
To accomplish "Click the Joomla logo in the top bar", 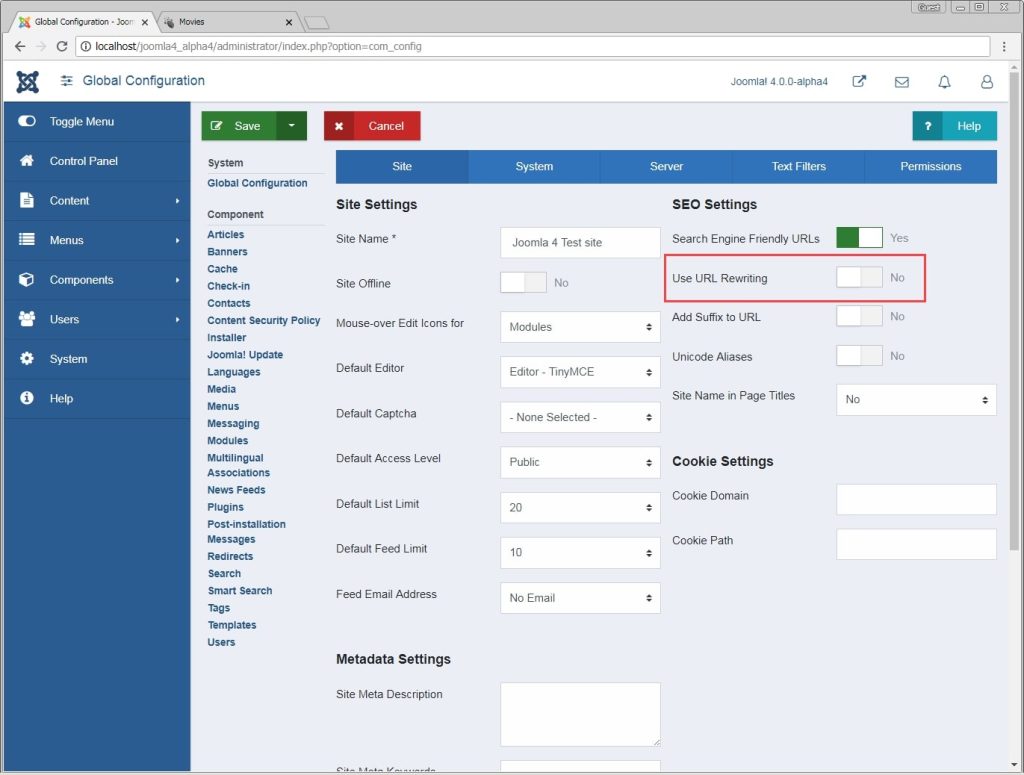I will pos(26,82).
